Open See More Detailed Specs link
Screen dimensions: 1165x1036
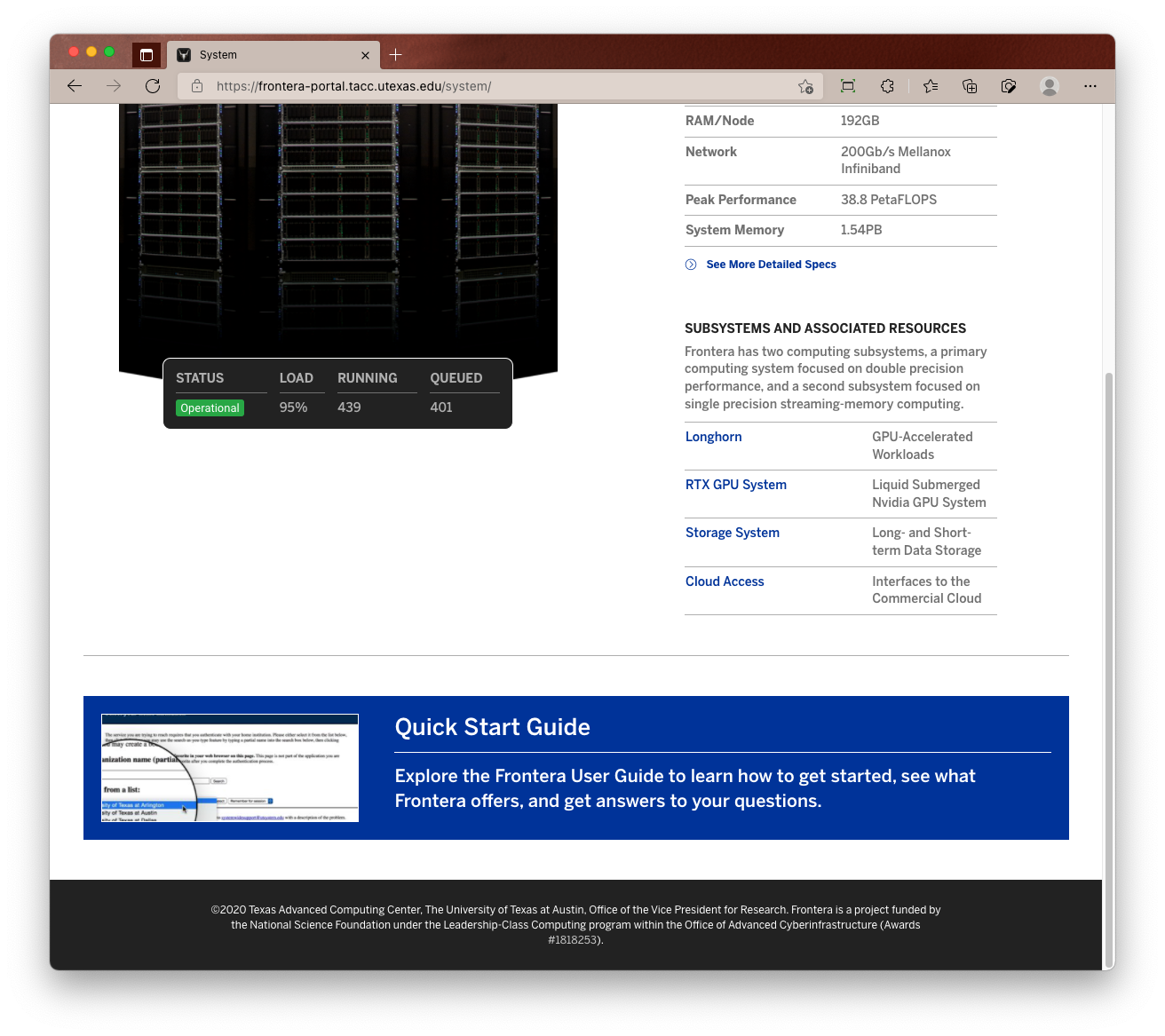pyautogui.click(x=771, y=265)
